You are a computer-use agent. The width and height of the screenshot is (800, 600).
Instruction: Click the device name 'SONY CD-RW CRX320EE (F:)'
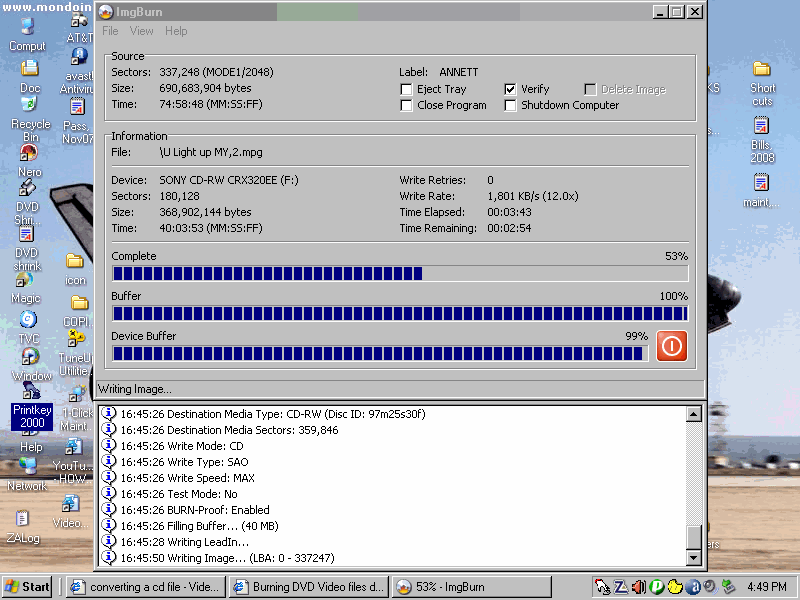[229, 180]
